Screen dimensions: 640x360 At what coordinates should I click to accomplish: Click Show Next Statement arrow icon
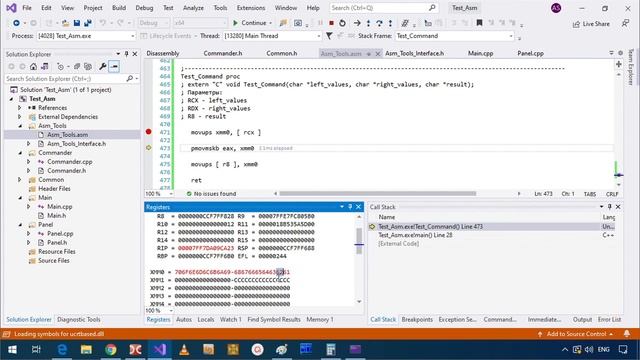(x=357, y=23)
